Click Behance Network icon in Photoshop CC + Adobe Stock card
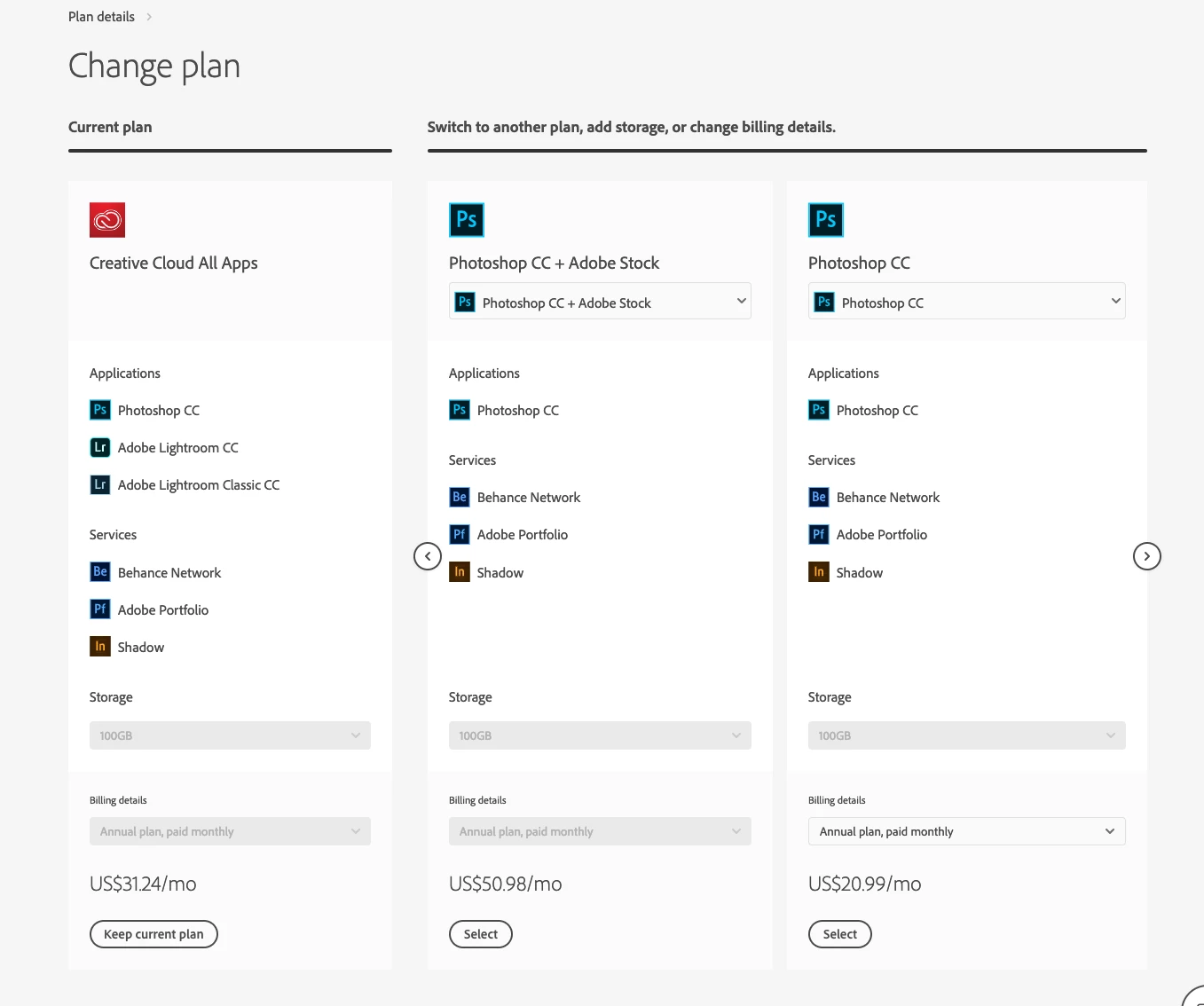Screen dimensions: 1204x1006 click(460, 497)
